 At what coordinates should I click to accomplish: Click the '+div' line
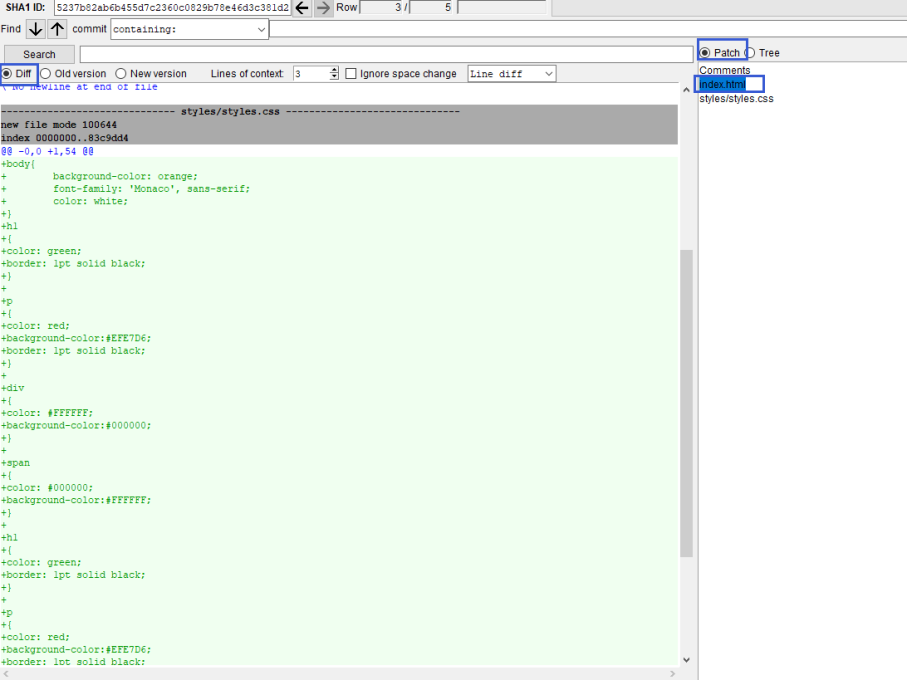pos(12,388)
